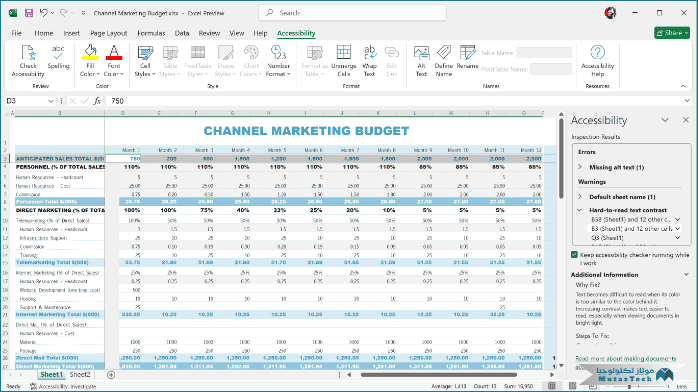Screen dimensions: 698x392
Task: Click the Insert Function fx icon
Action: (97, 101)
